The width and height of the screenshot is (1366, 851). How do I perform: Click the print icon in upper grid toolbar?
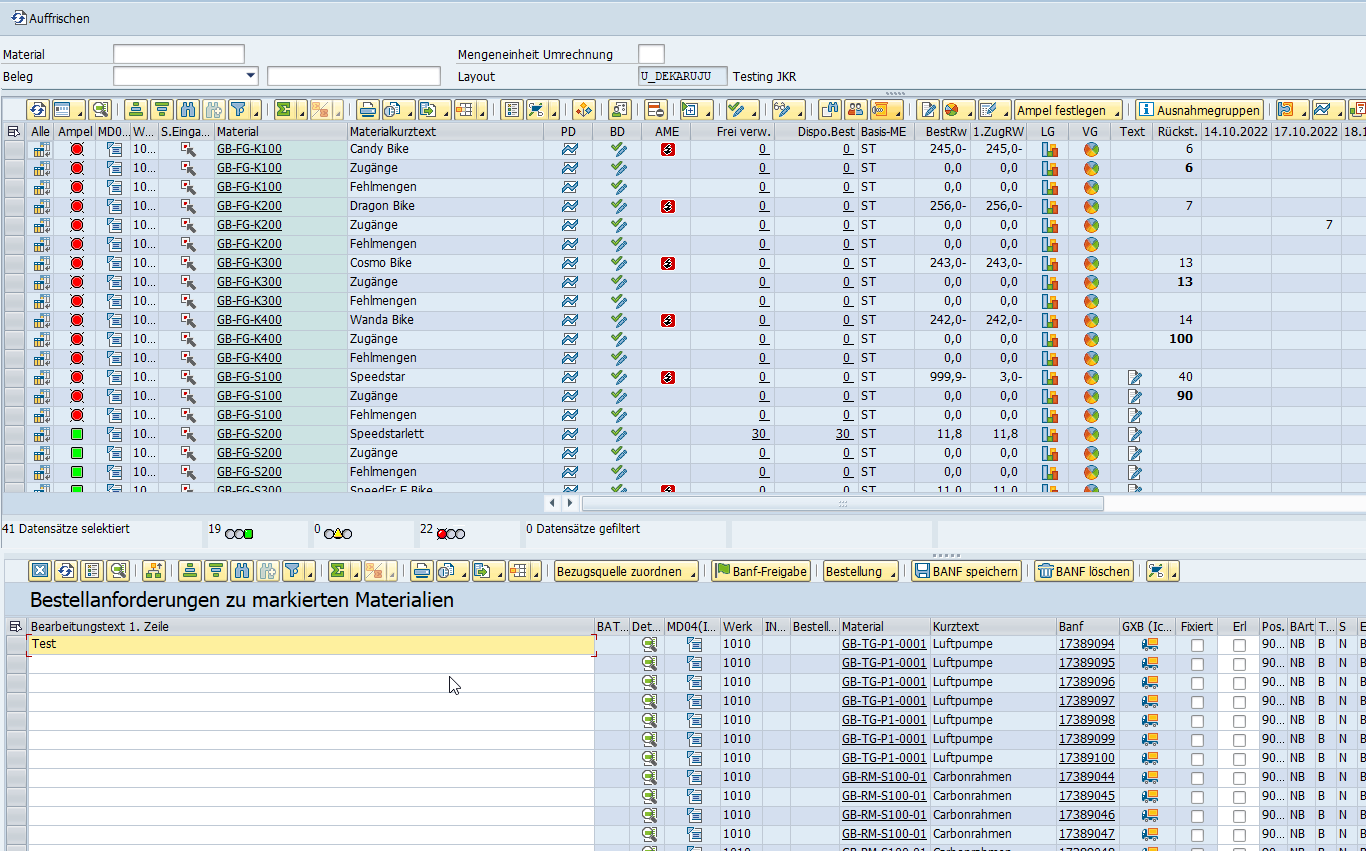368,110
